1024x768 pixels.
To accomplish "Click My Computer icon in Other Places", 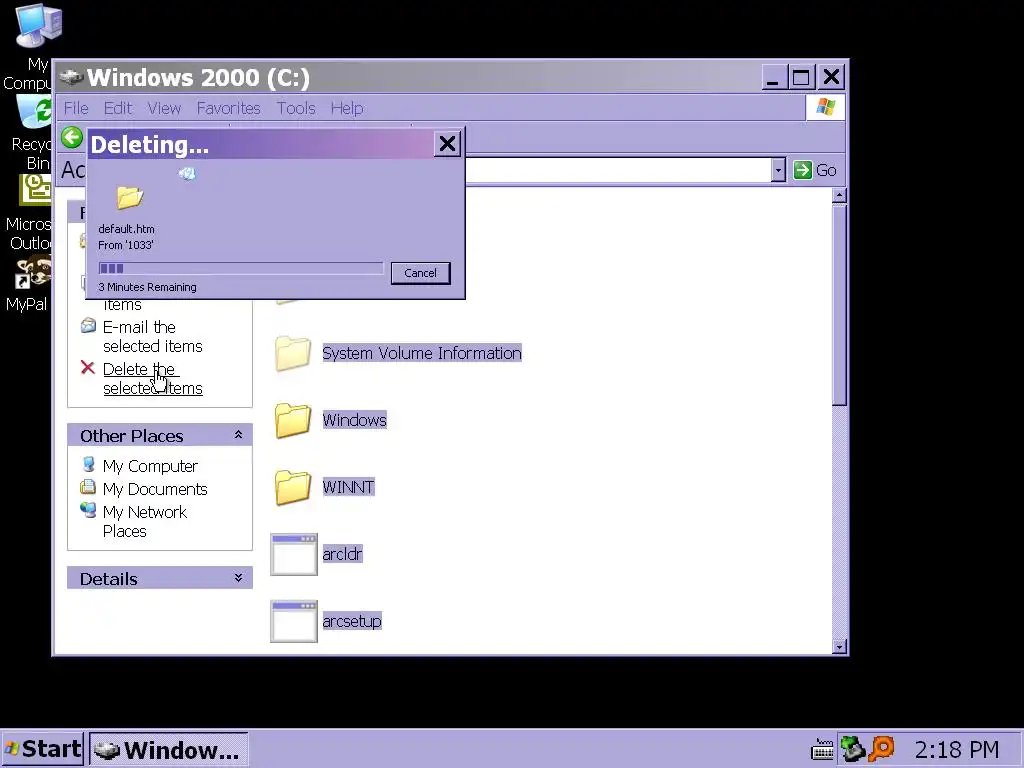I will 88,464.
